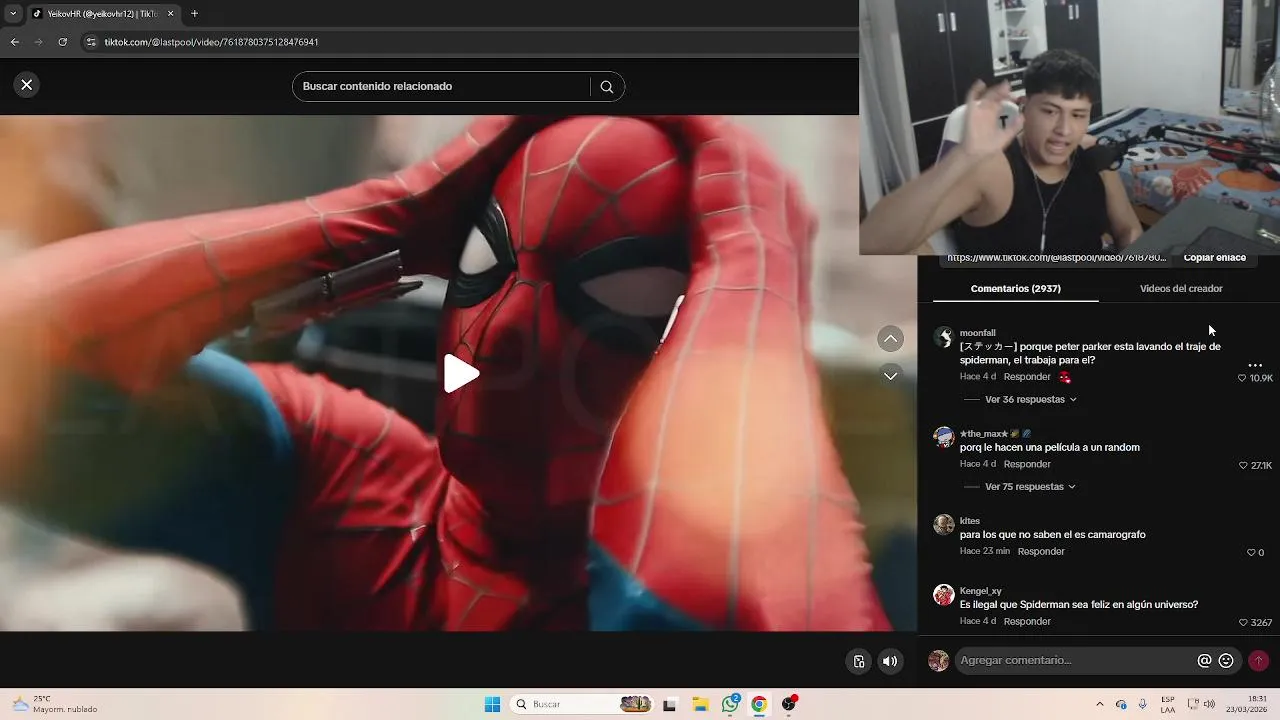Open the 'kites' username link
Screen dimensions: 1280x720
pos(970,521)
